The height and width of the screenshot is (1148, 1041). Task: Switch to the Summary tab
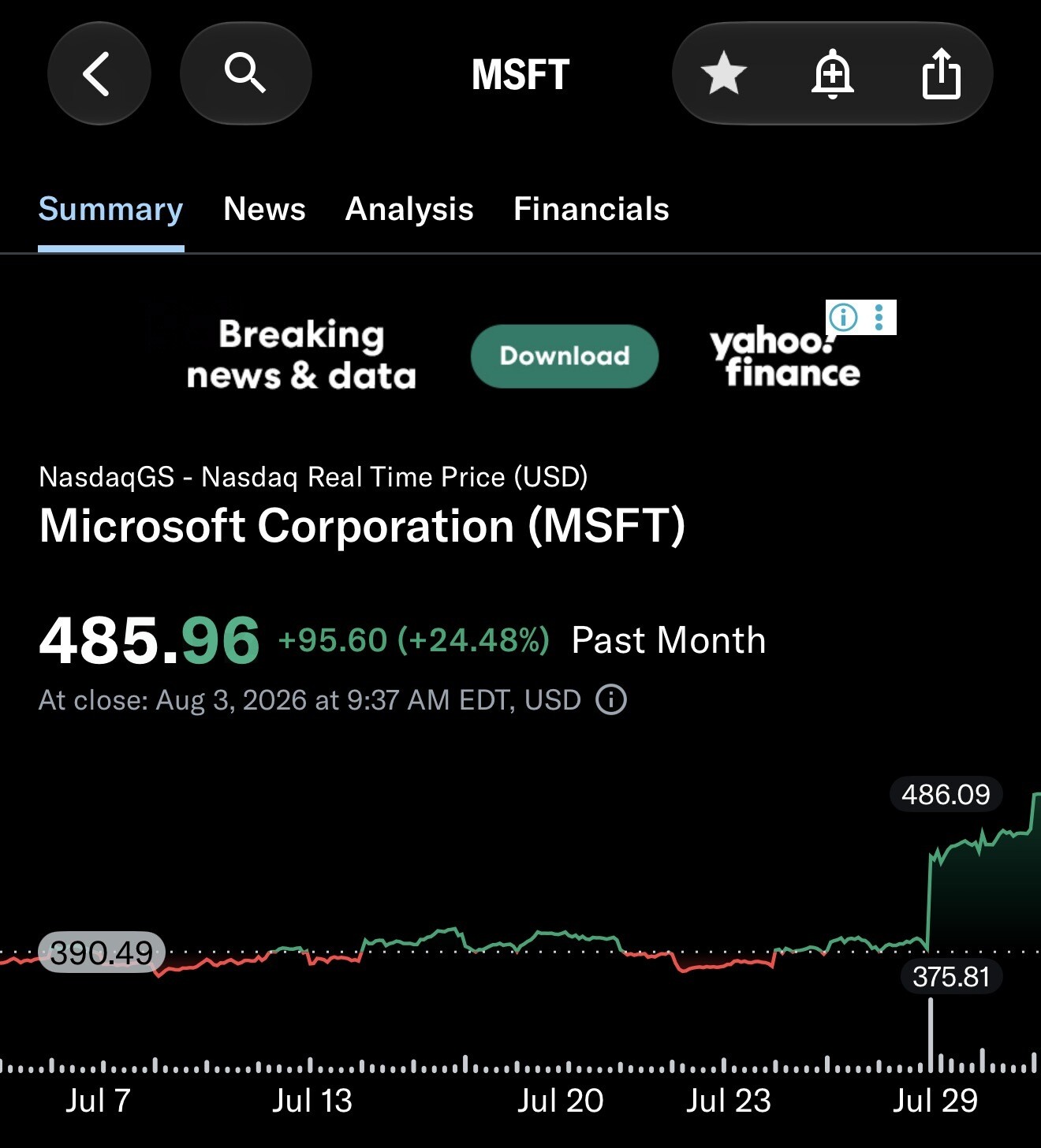(110, 209)
